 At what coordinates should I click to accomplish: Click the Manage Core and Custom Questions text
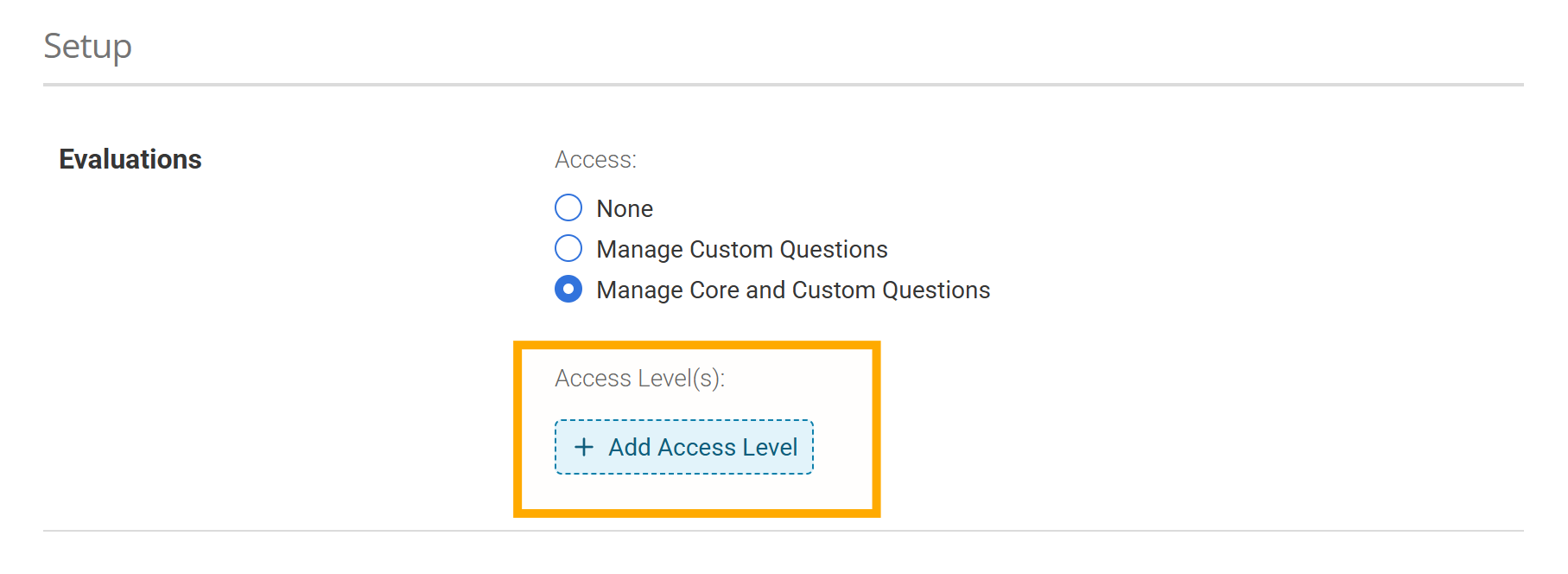792,290
